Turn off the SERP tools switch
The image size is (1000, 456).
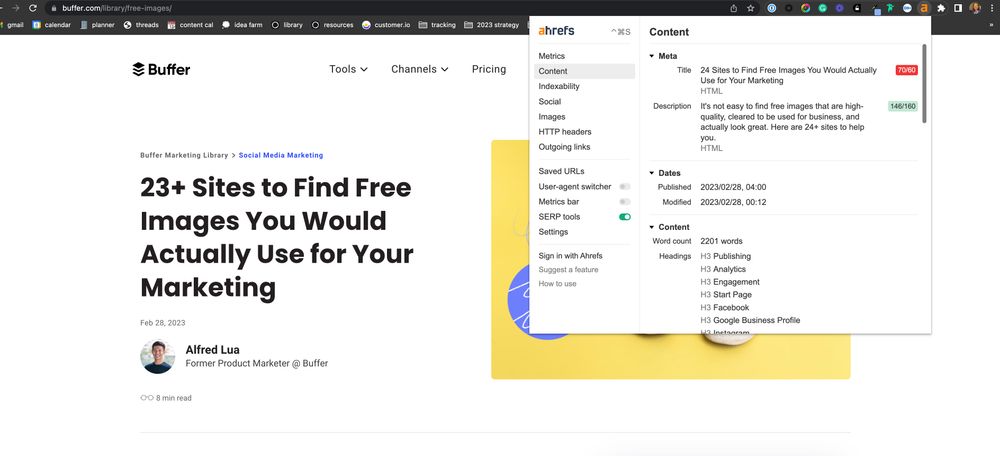pyautogui.click(x=624, y=217)
